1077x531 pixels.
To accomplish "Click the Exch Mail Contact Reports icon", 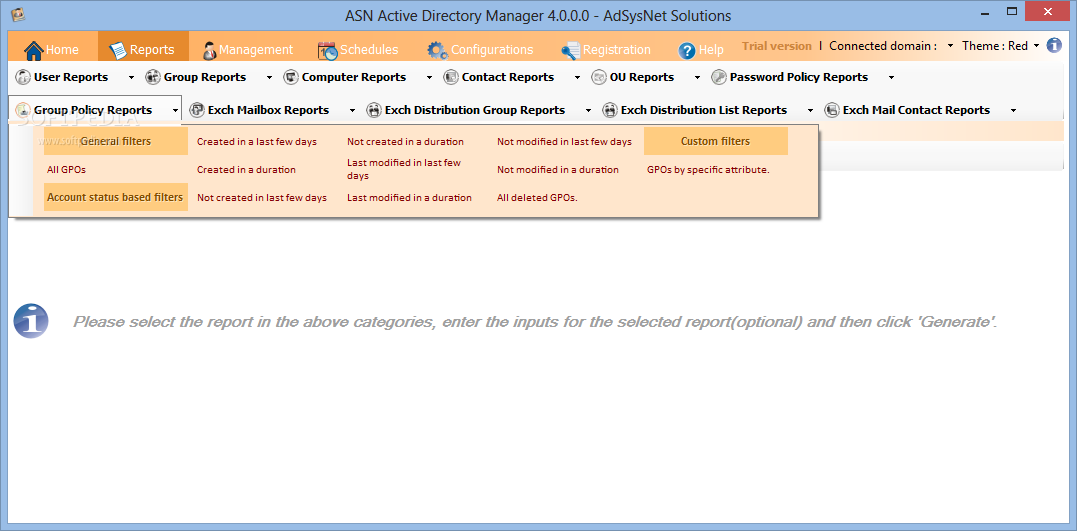I will [x=832, y=110].
